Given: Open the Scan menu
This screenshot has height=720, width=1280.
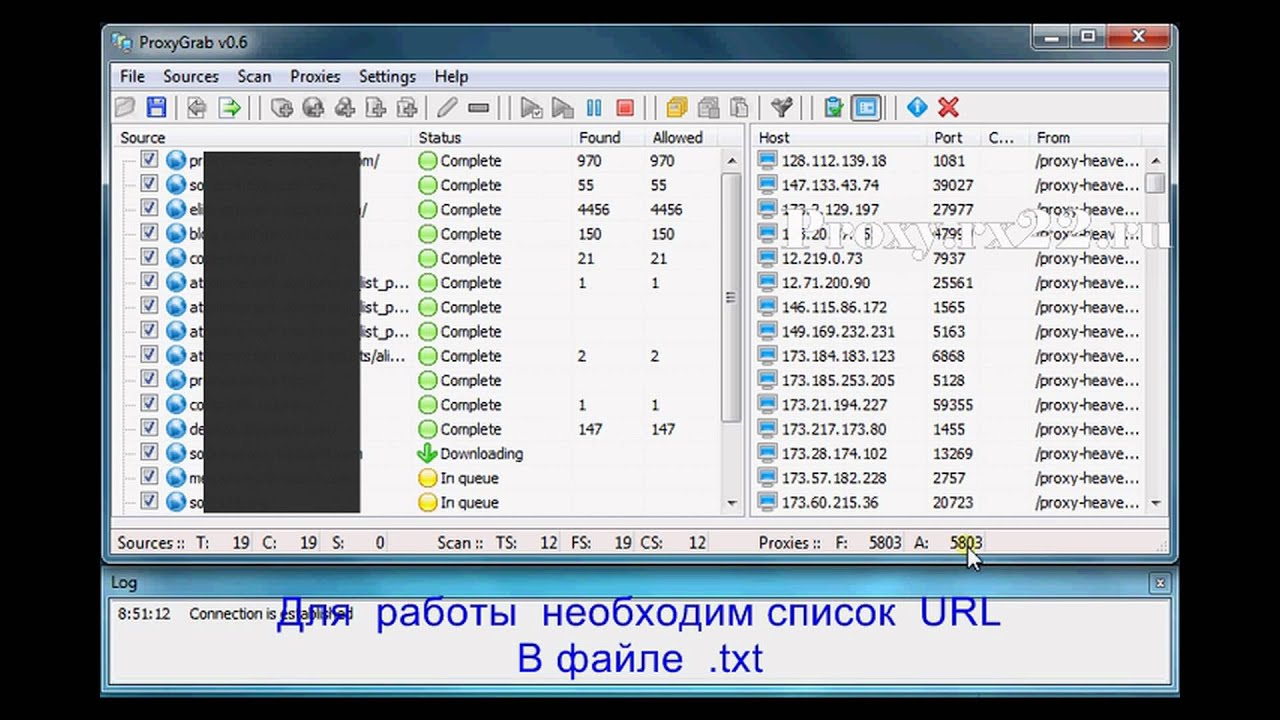Looking at the screenshot, I should 254,76.
